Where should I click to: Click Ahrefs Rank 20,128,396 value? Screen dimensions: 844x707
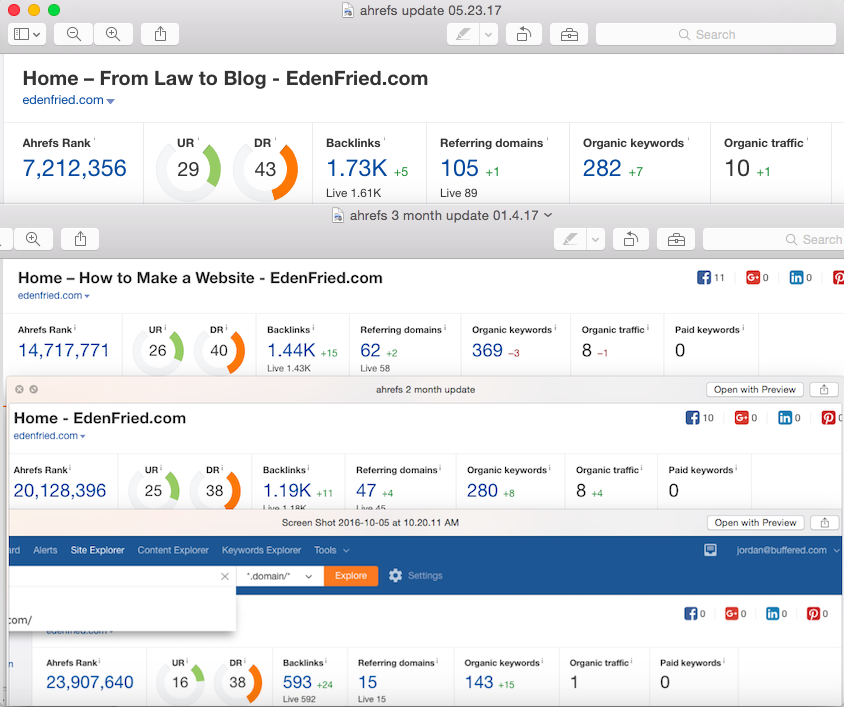(60, 491)
